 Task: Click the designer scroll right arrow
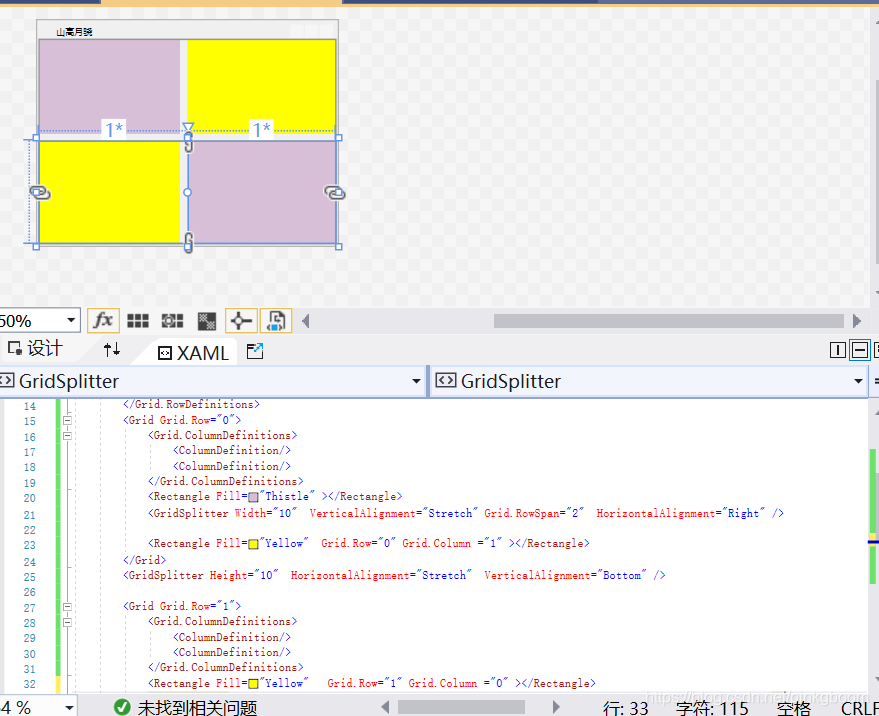pos(857,321)
